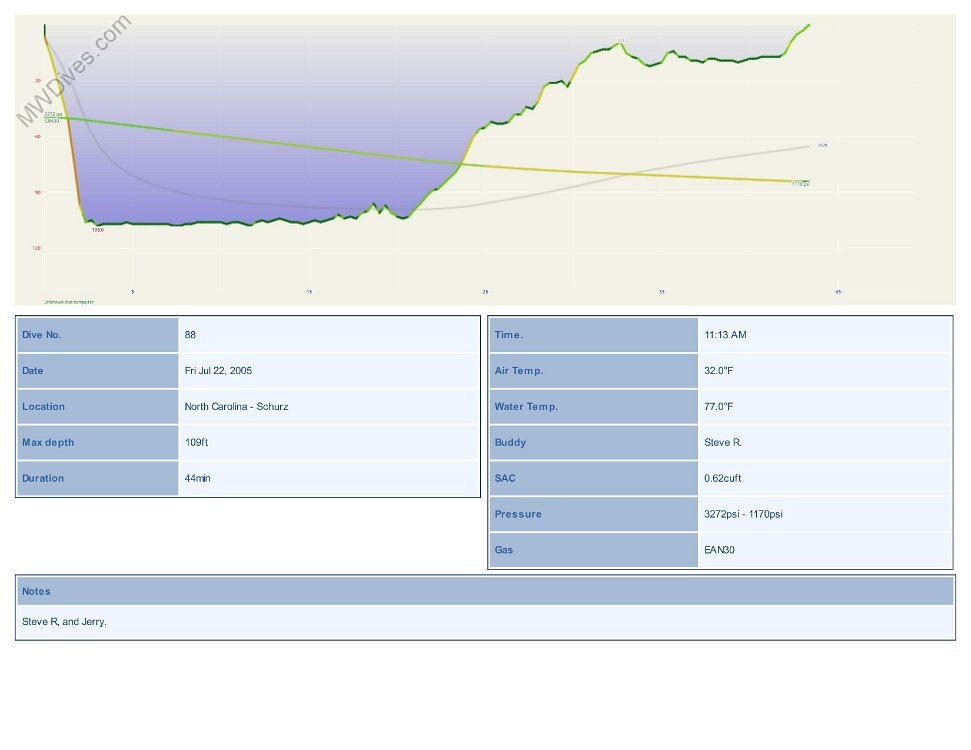Click the 'Air Temp.' label cell
This screenshot has width=971, height=750.
(594, 371)
